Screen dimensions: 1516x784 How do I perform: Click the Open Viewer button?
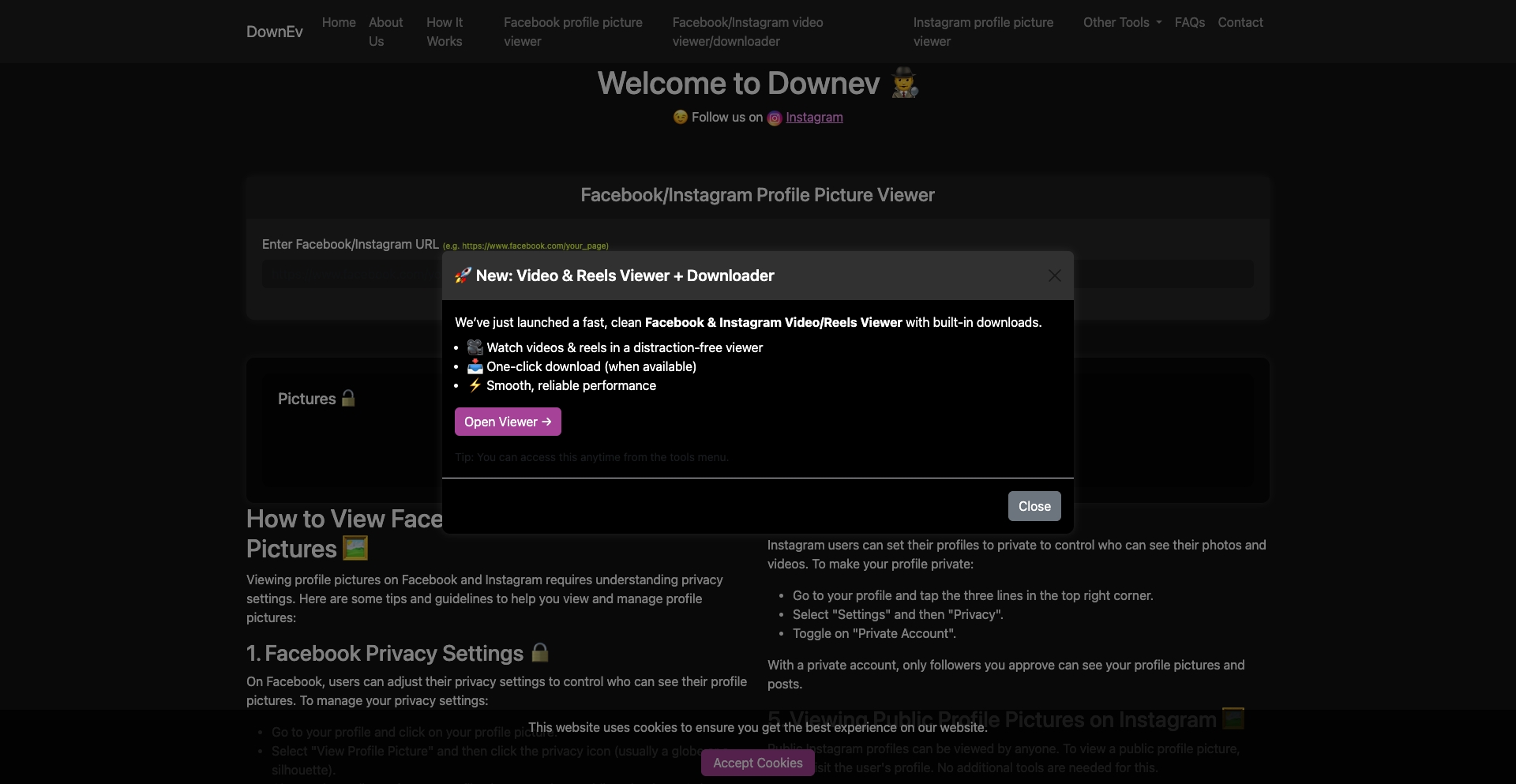click(508, 422)
